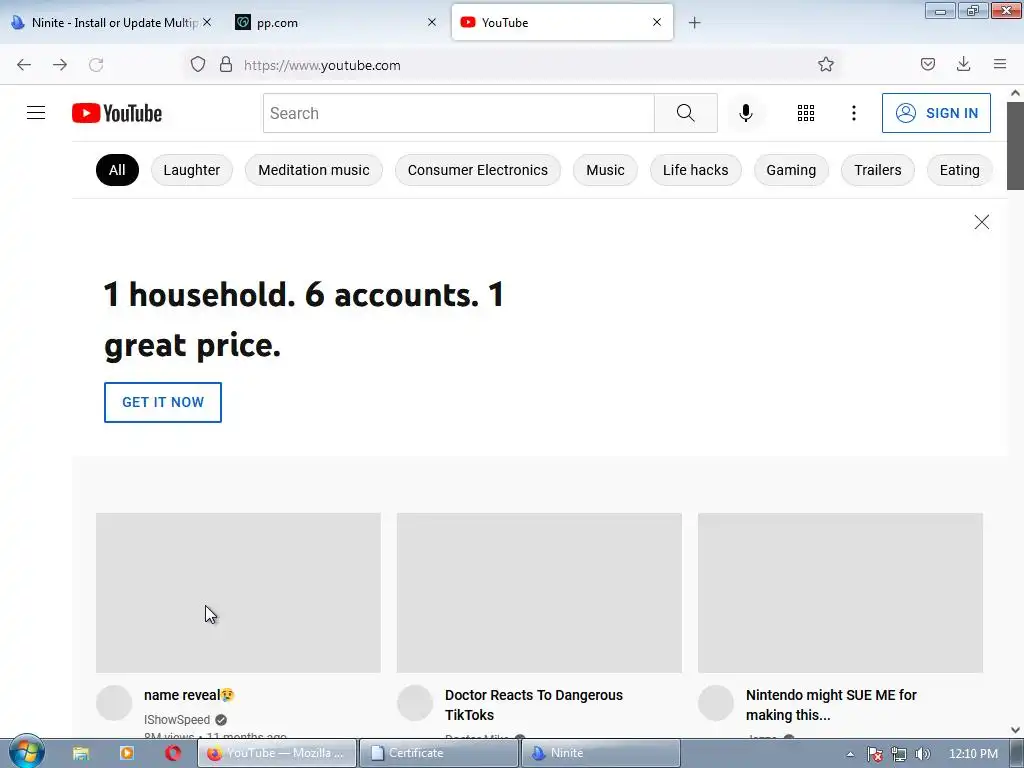Open tracking protection shield icon

[x=198, y=65]
